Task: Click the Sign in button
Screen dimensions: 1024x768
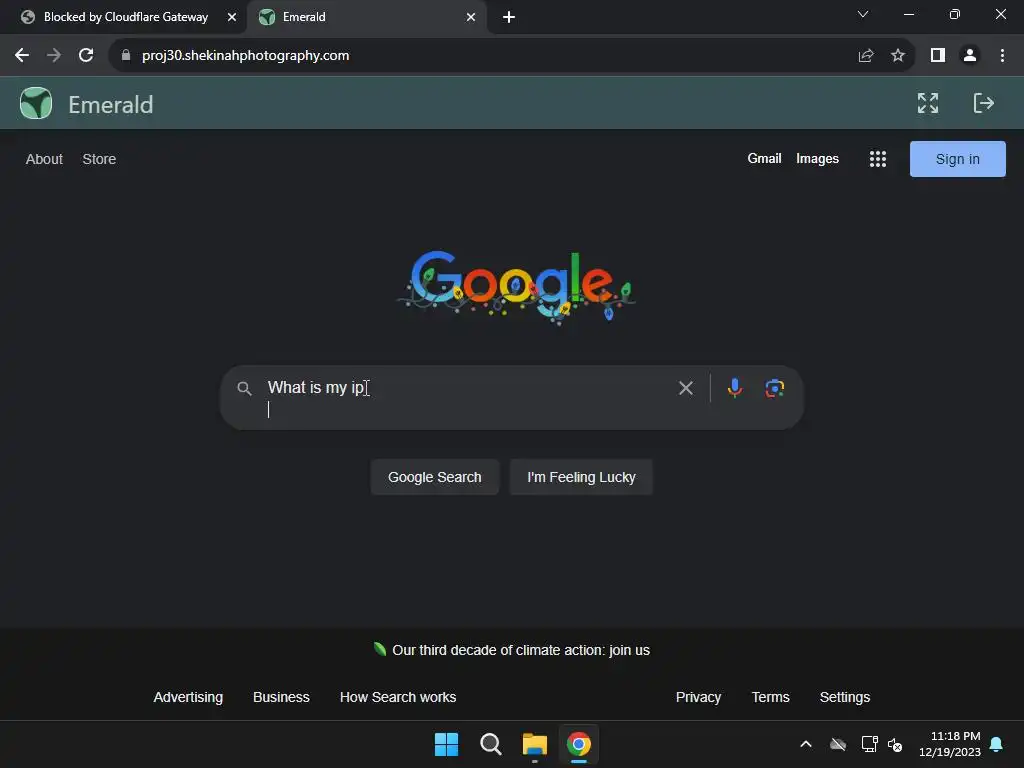Action: pyautogui.click(x=957, y=159)
